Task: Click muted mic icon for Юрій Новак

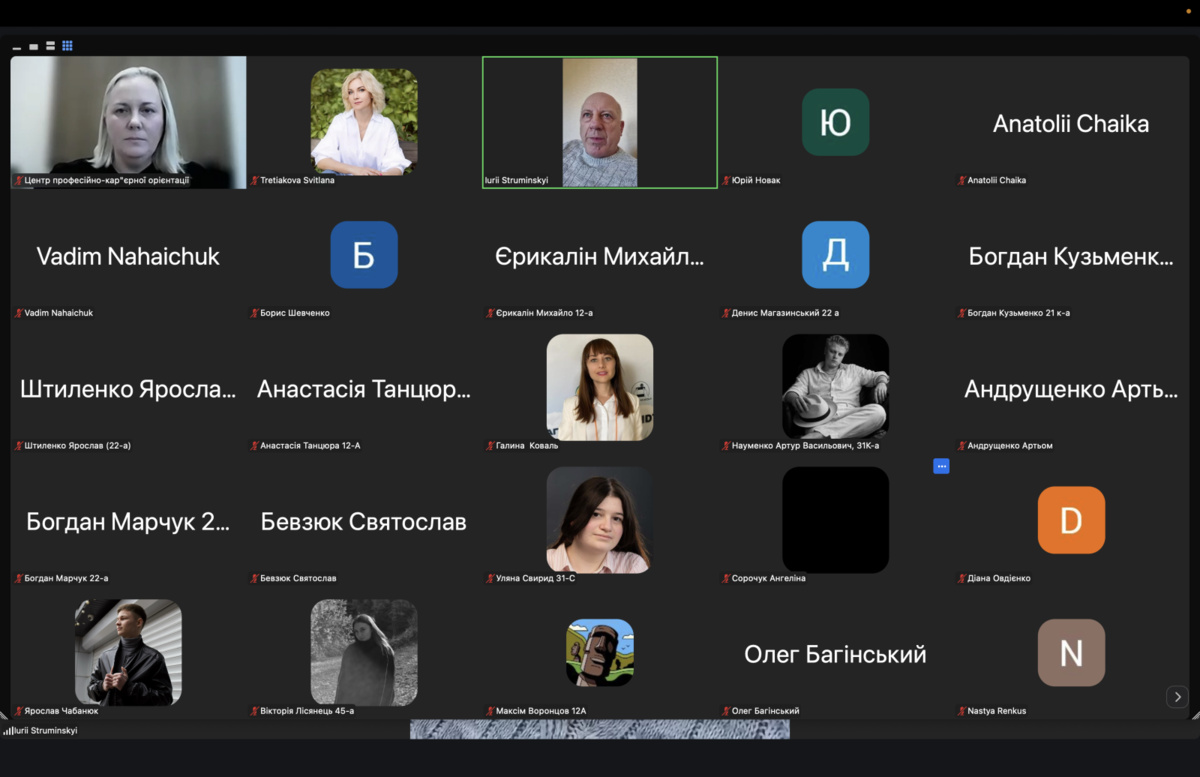Action: click(x=727, y=181)
